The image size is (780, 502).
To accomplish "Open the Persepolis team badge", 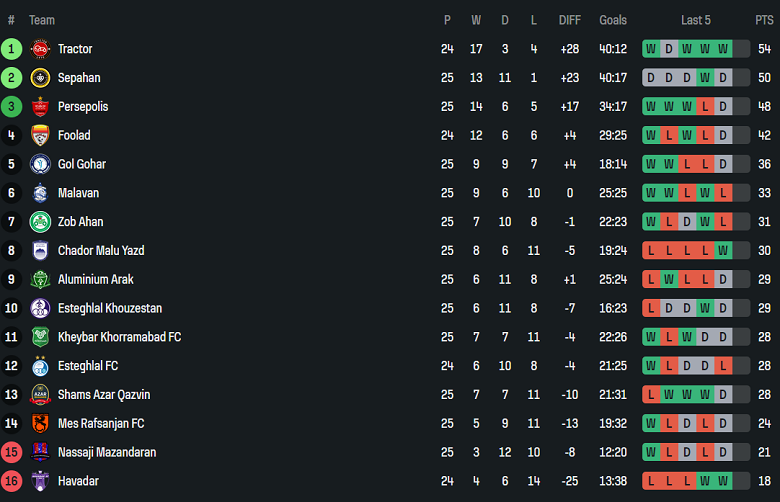I will coord(40,107).
